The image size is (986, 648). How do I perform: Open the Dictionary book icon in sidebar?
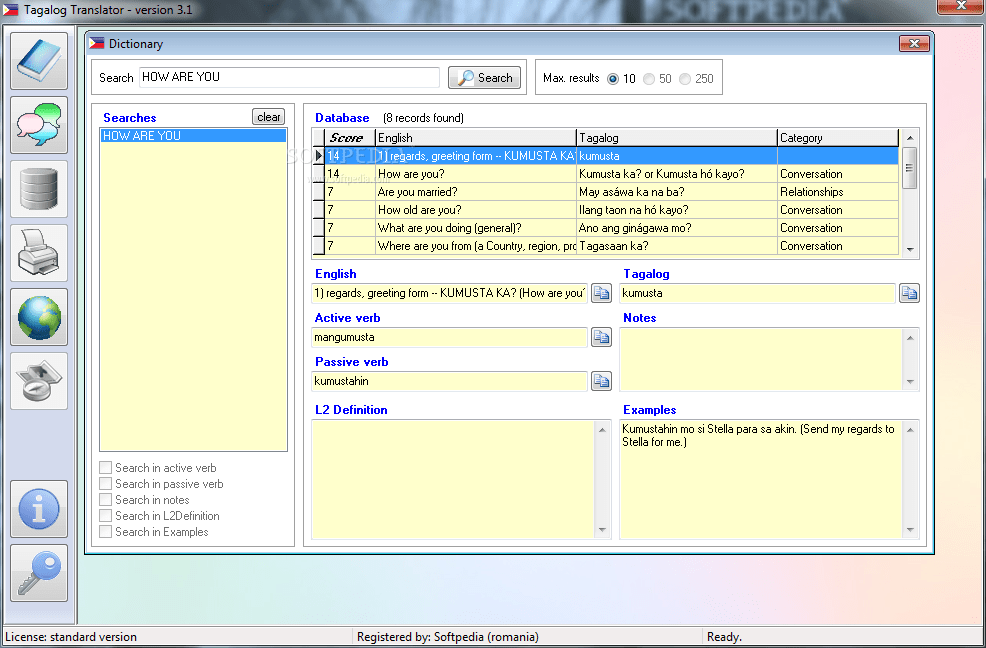(x=39, y=61)
